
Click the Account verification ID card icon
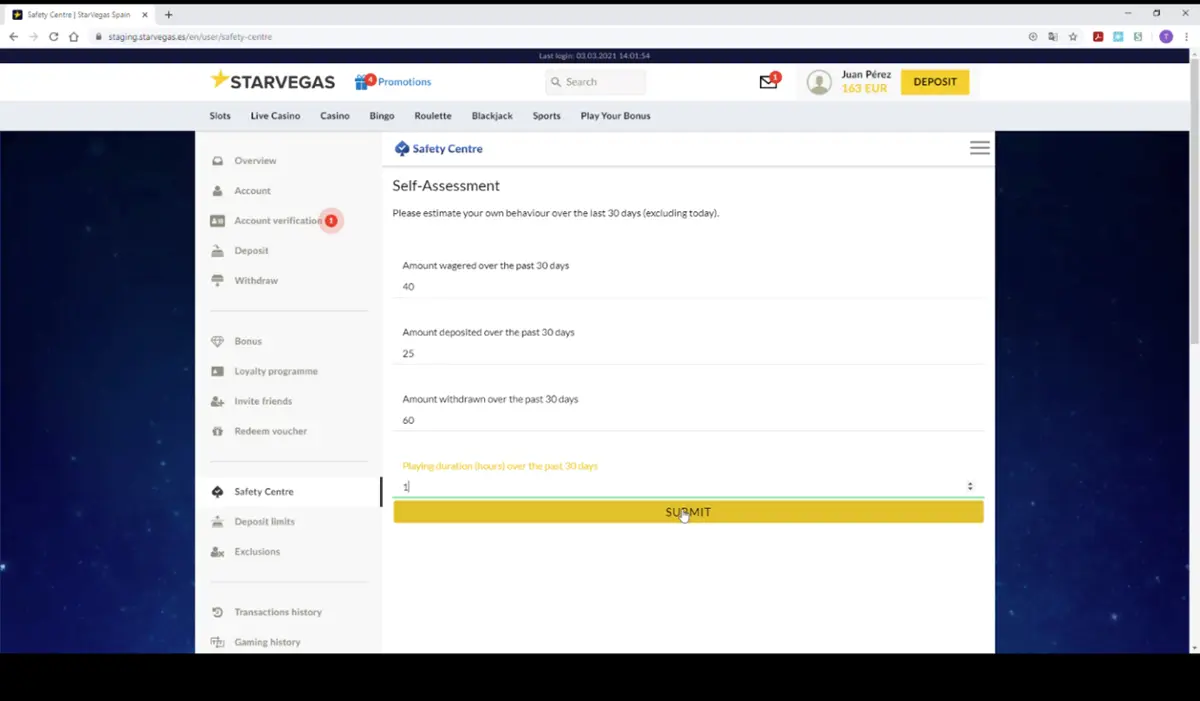(217, 221)
